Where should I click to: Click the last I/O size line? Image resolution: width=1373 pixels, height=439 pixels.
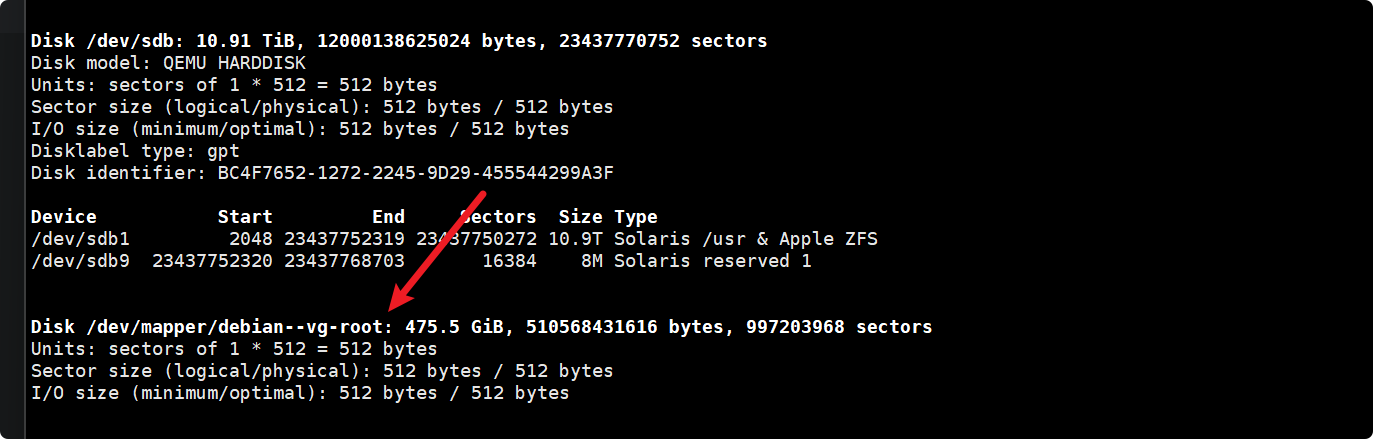click(300, 393)
